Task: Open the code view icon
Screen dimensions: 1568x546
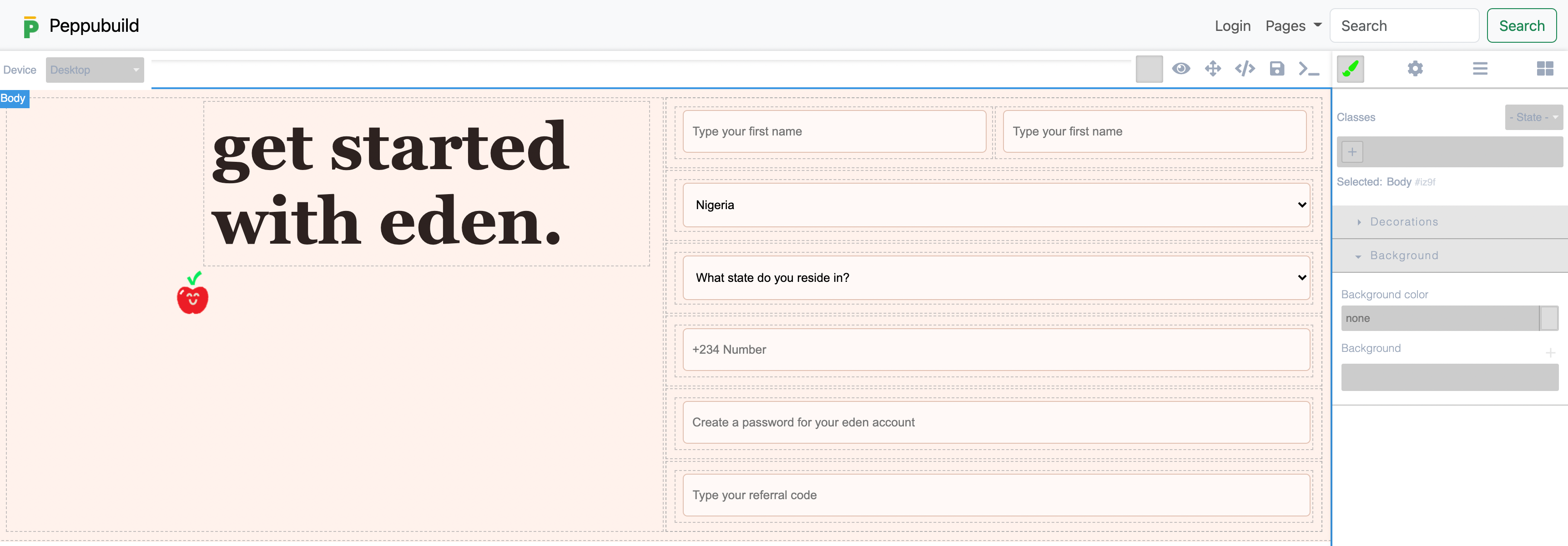Action: click(1244, 69)
